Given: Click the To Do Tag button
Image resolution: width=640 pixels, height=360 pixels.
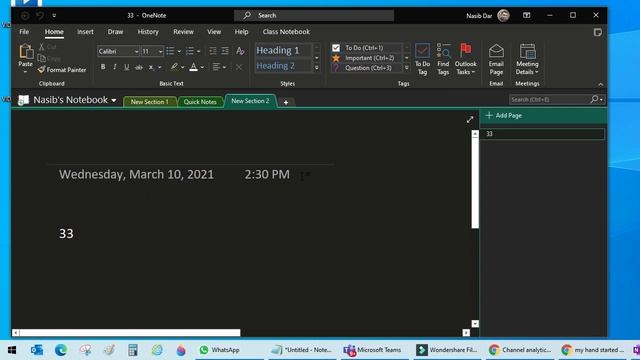Looking at the screenshot, I should [422, 59].
